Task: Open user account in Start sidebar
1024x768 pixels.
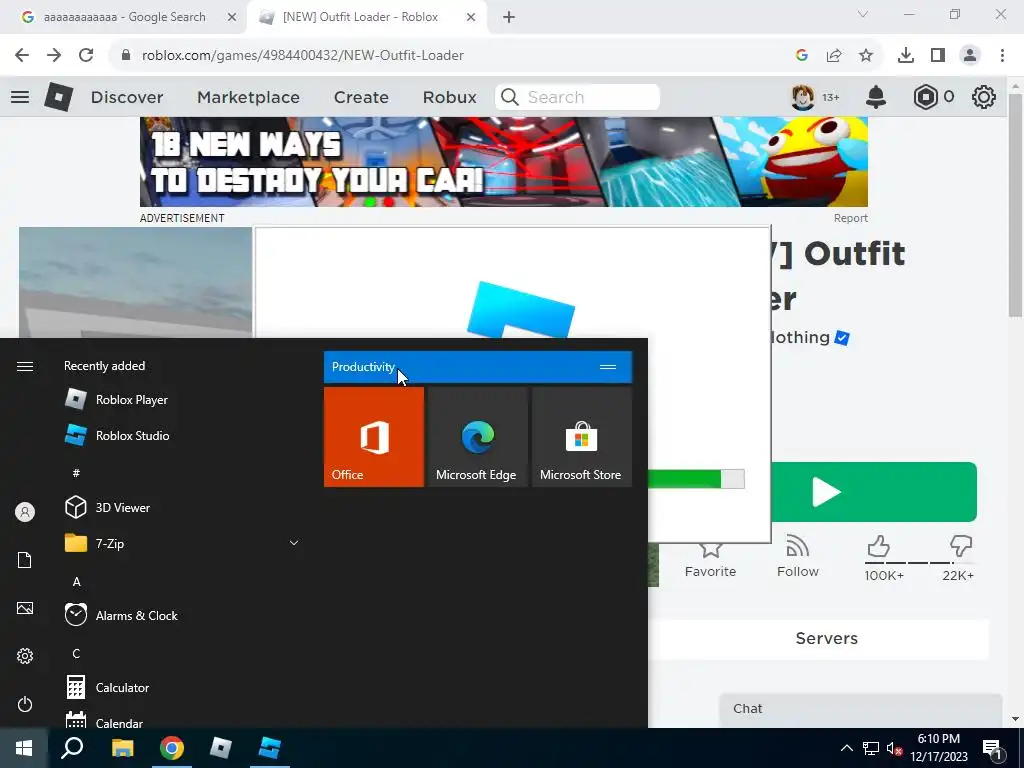Action: coord(25,512)
